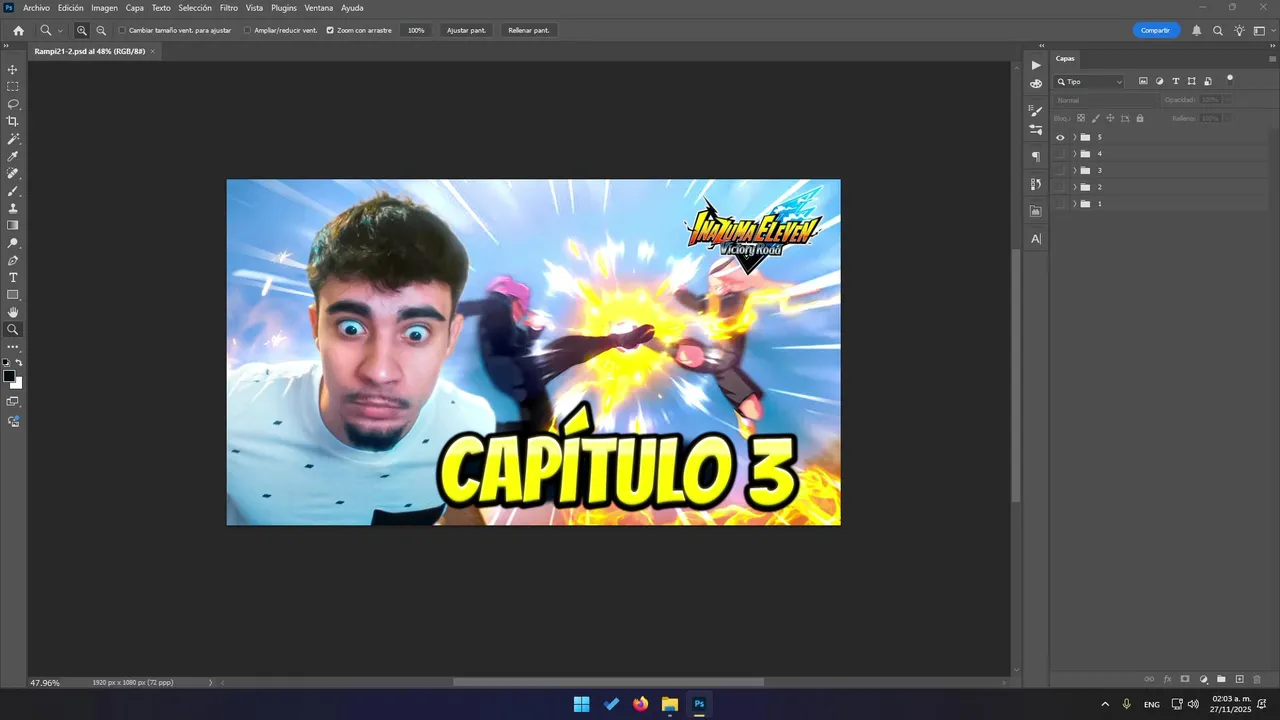Select the Crop tool
The image size is (1280, 720).
pos(13,121)
